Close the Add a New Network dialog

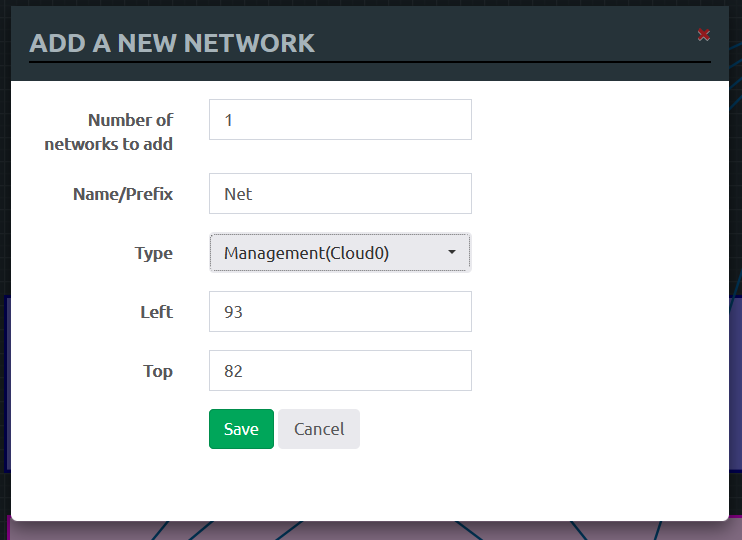704,35
